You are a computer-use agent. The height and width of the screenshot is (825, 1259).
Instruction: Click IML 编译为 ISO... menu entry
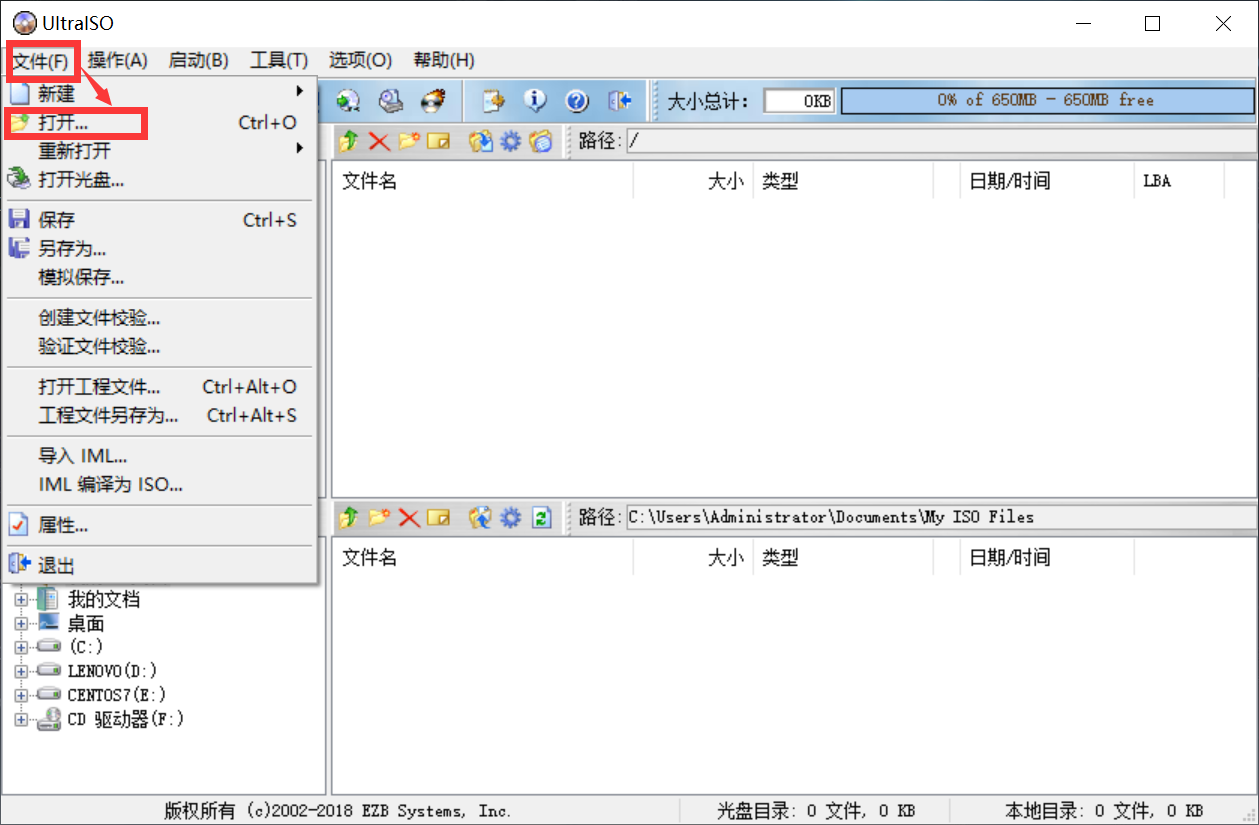pos(160,485)
